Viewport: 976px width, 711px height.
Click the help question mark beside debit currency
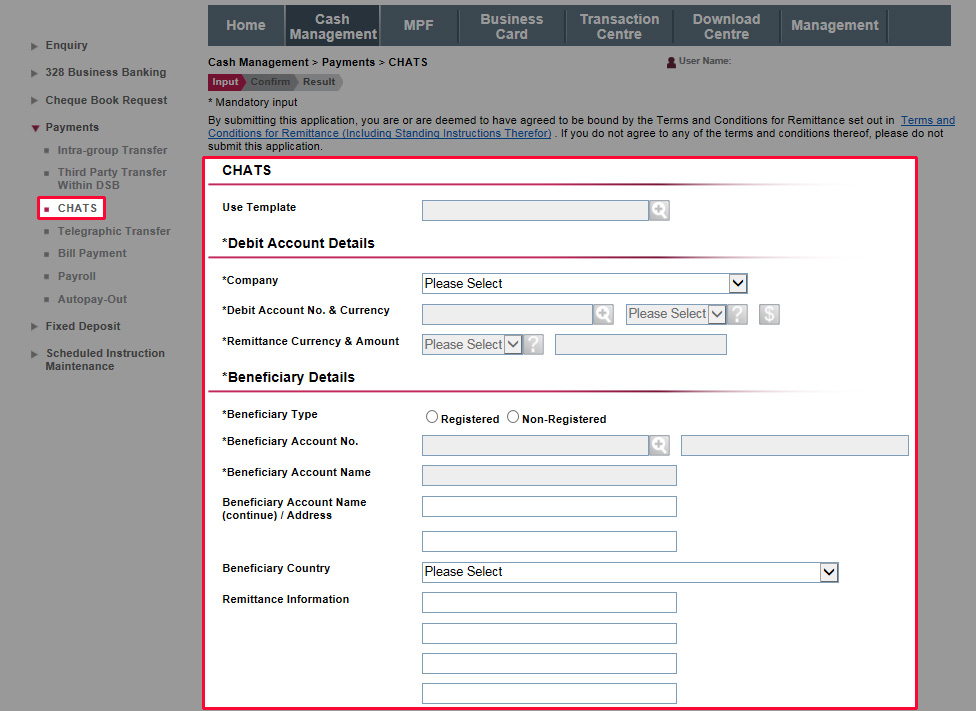pyautogui.click(x=738, y=314)
